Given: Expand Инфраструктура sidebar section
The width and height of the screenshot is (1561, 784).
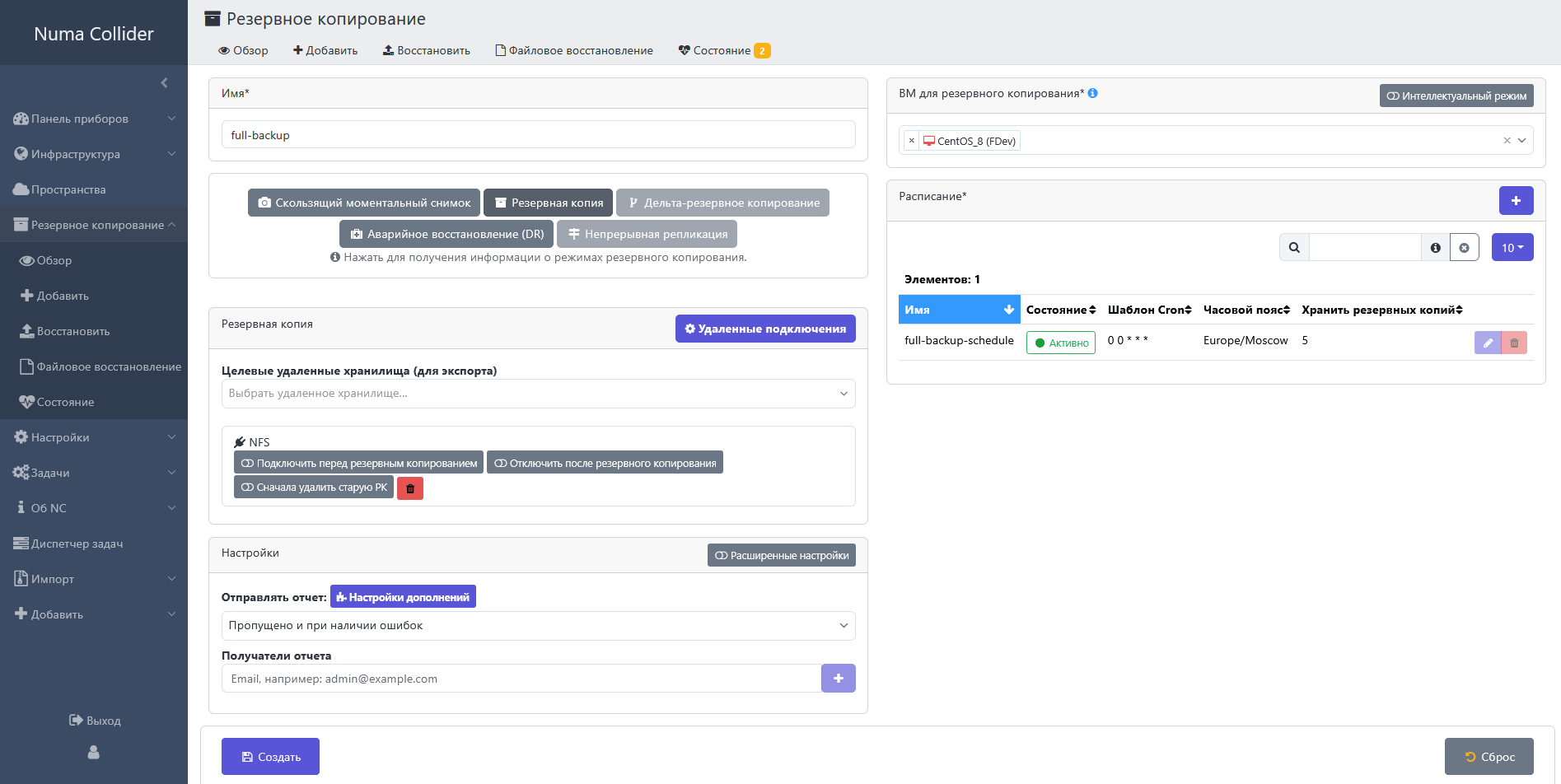Looking at the screenshot, I should coord(94,154).
